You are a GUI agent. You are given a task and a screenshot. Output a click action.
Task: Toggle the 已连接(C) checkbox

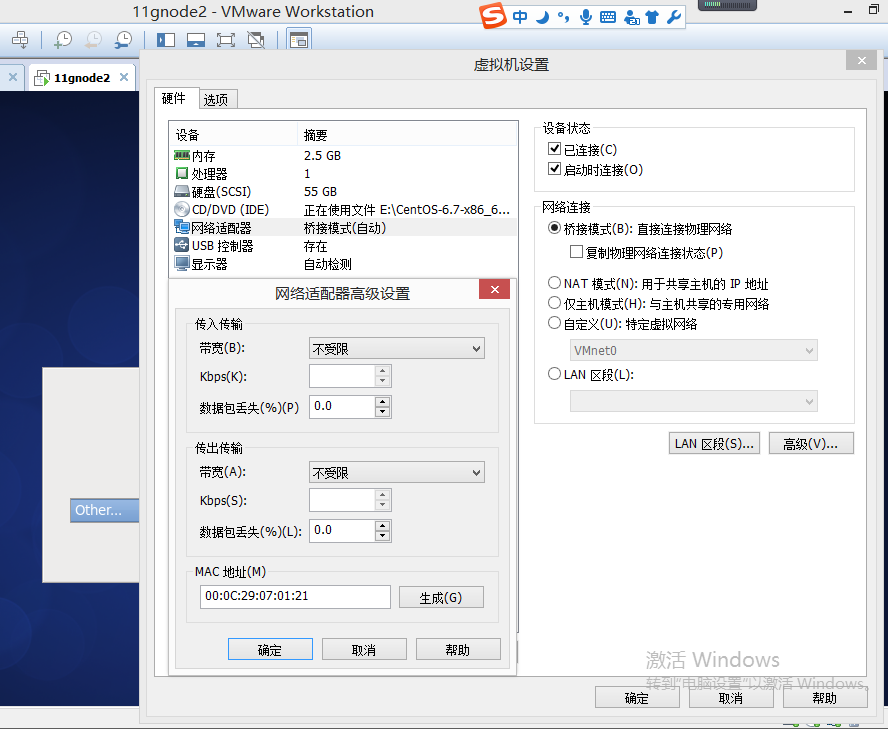pos(554,149)
